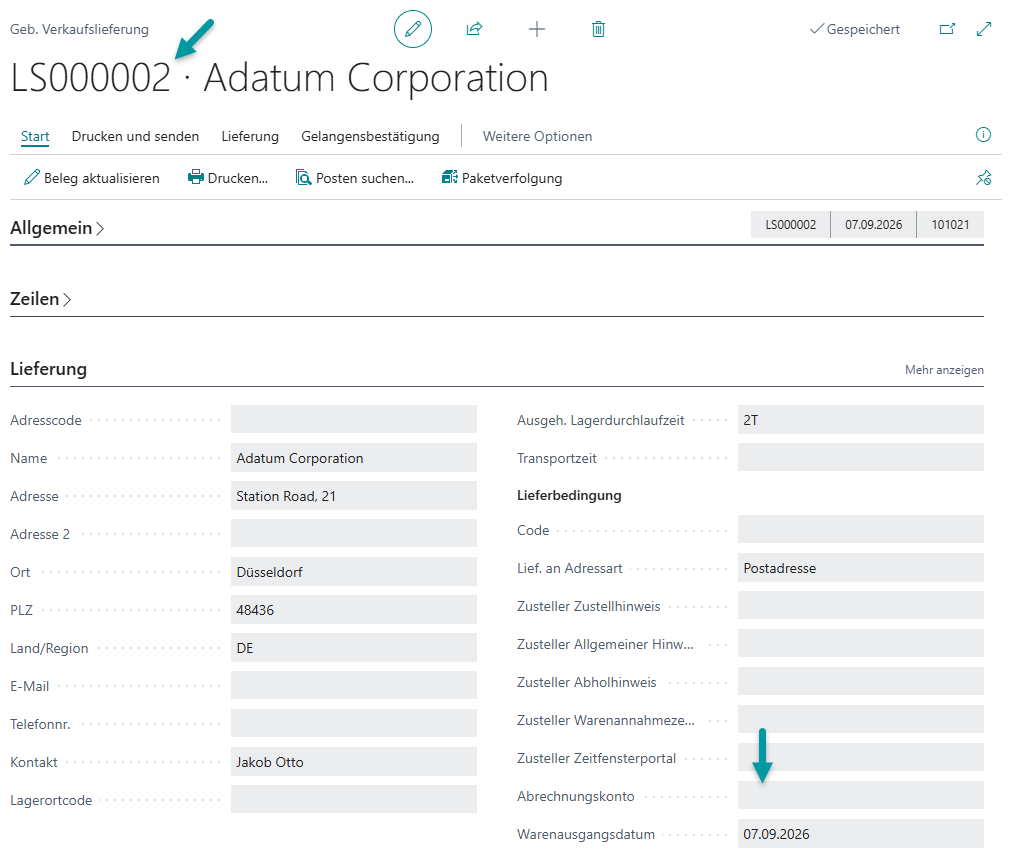Create new record with plus icon

tap(537, 29)
